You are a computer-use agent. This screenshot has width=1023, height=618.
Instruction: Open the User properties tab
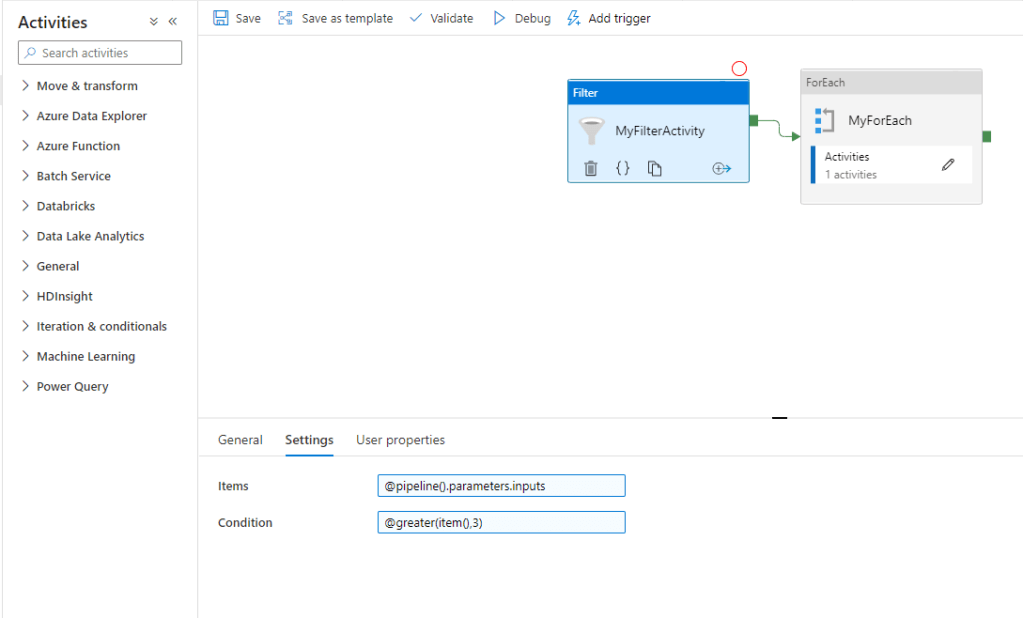(400, 440)
